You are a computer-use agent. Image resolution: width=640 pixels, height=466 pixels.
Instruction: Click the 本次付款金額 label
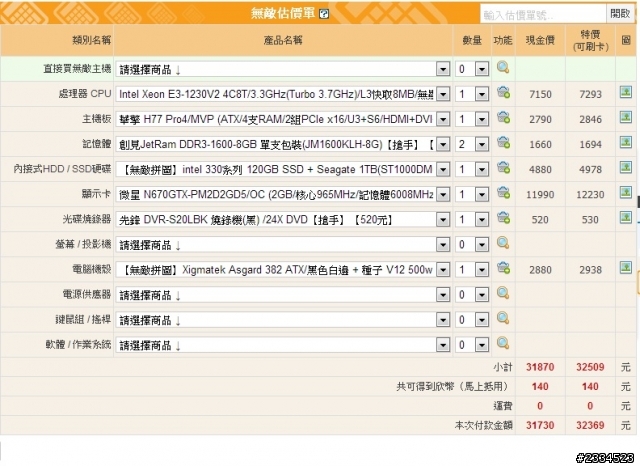click(484, 425)
